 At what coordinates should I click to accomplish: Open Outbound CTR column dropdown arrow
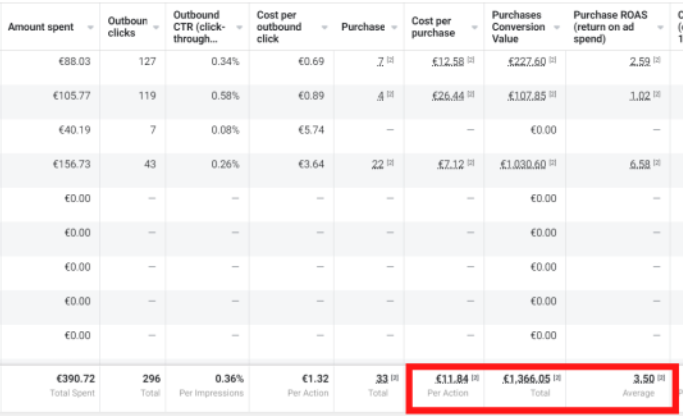pos(240,27)
